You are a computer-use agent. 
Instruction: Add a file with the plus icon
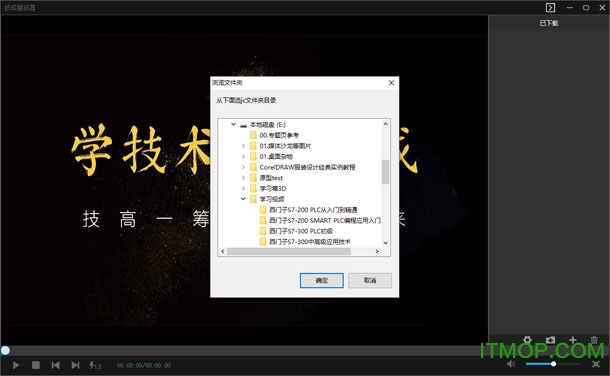[573, 340]
